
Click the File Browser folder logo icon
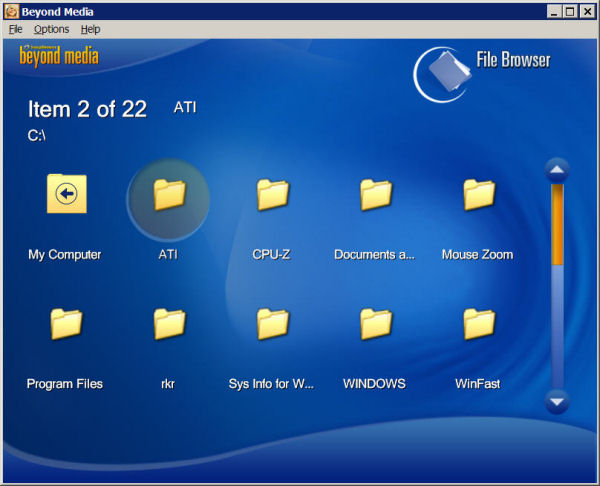coord(442,74)
